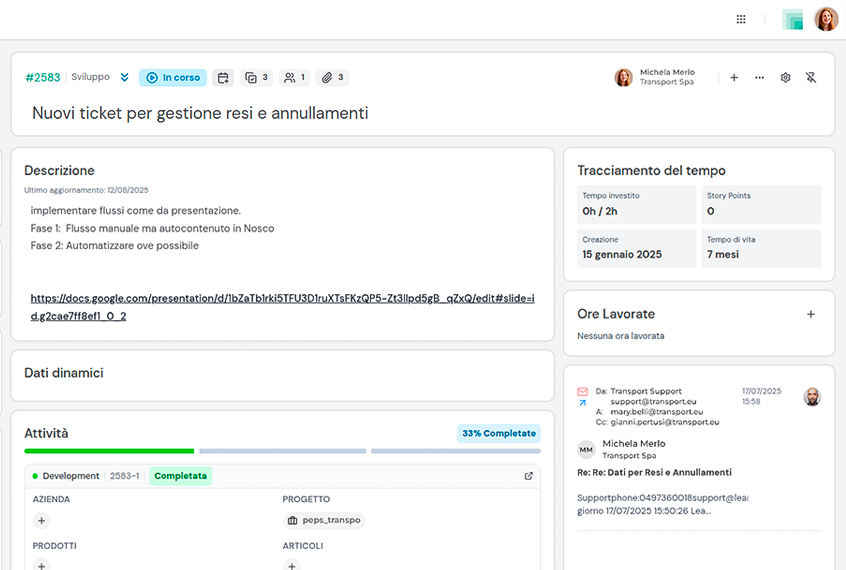Select the peps_transpo project chip
The height and width of the screenshot is (570, 846).
324,520
